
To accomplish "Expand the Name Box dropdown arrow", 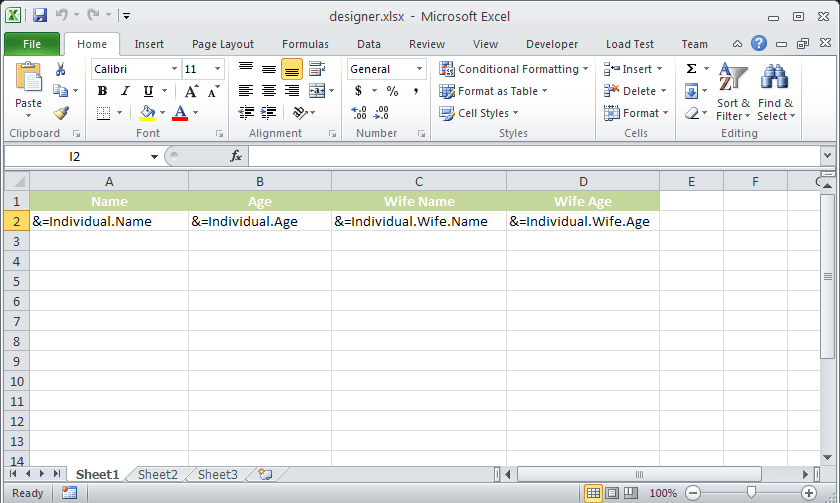I will pyautogui.click(x=154, y=156).
